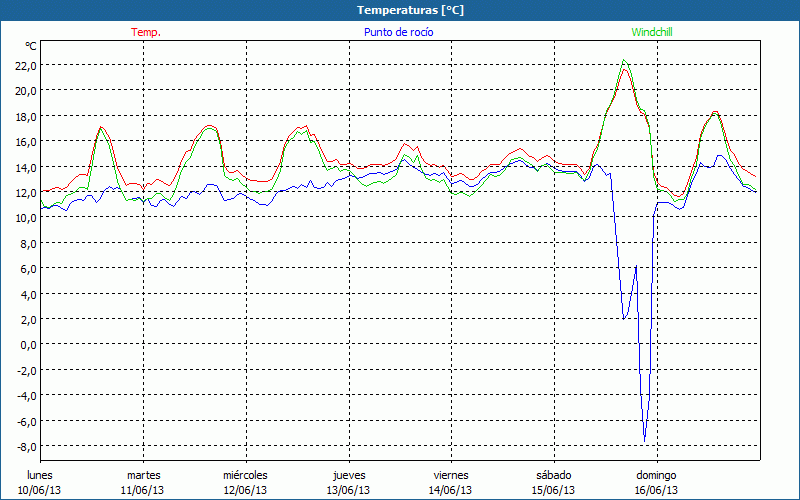Click the martes day label
The image size is (800, 500).
(143, 475)
